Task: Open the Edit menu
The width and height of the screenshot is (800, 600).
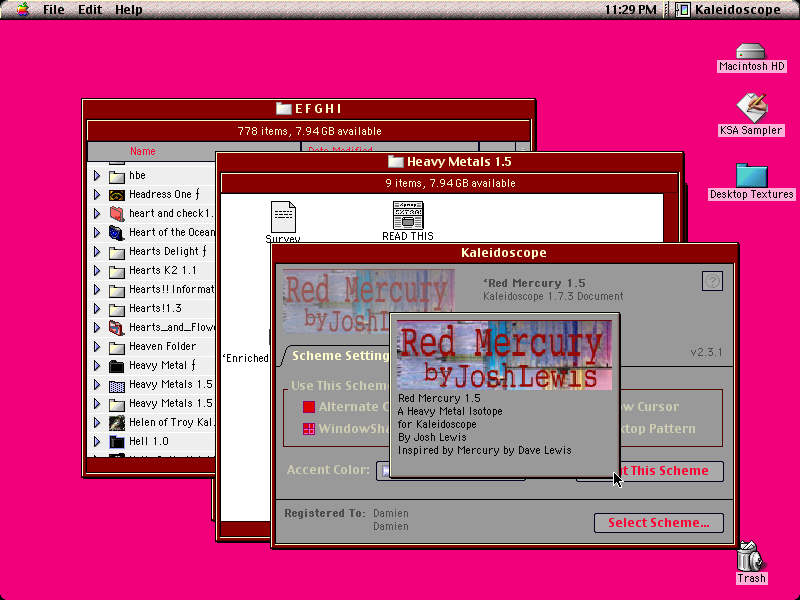Action: pyautogui.click(x=90, y=10)
